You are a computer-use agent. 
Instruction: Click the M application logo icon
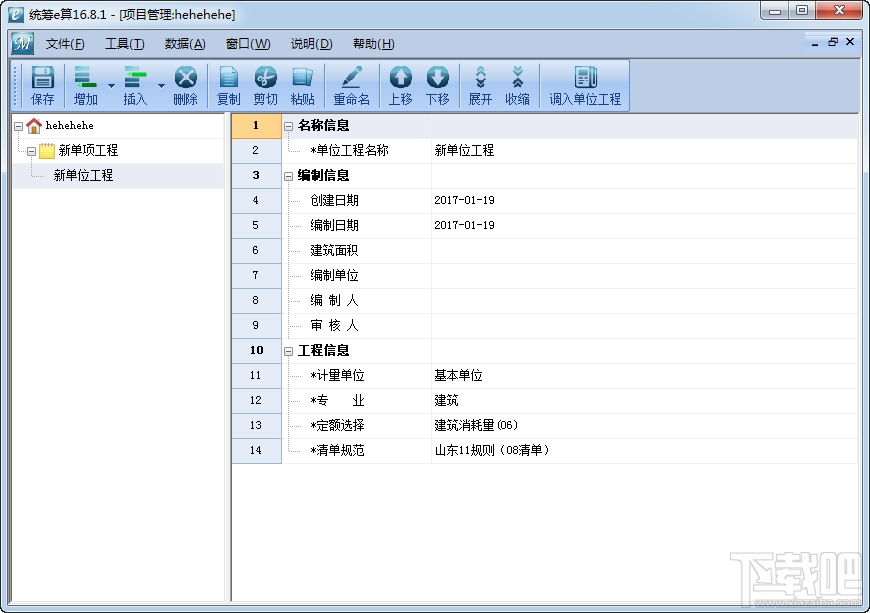(23, 44)
